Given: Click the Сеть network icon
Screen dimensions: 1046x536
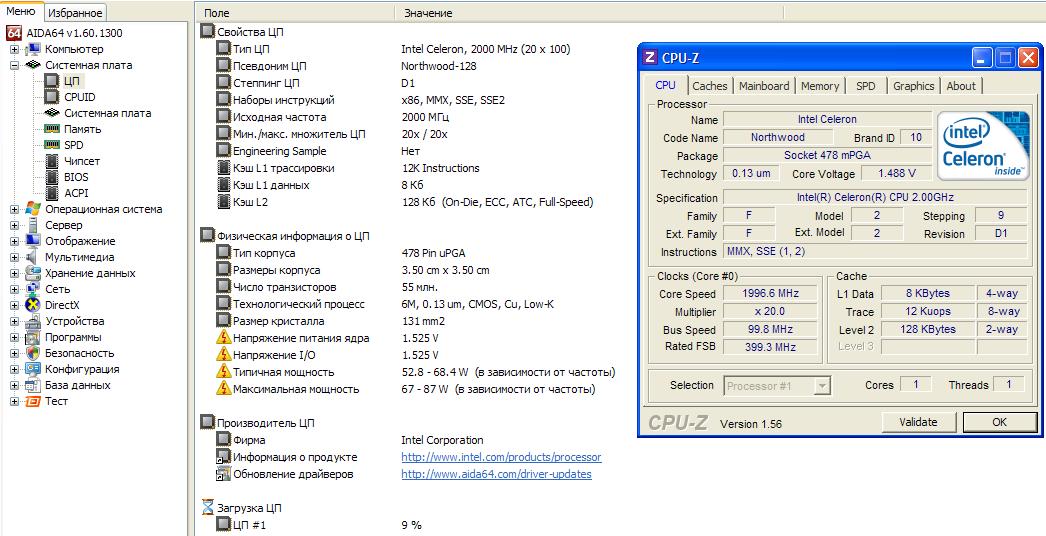Looking at the screenshot, I should coord(33,289).
